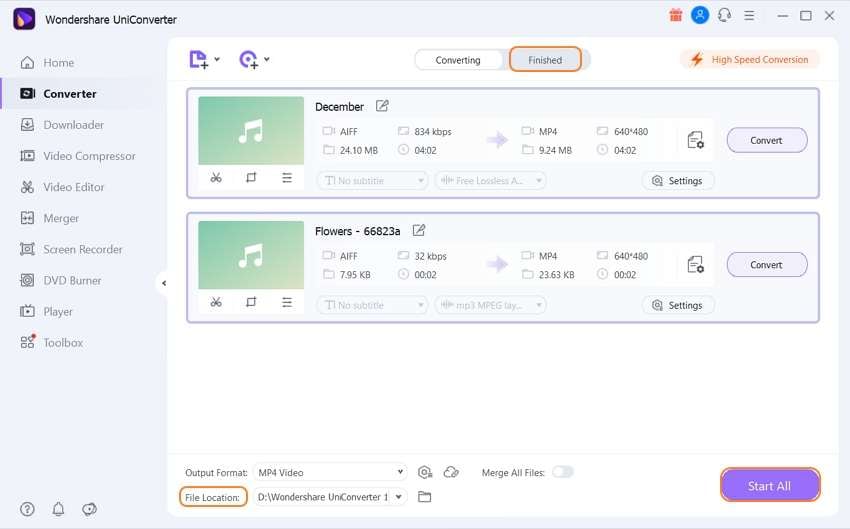Click the Flowers - 66823a file name

[358, 231]
